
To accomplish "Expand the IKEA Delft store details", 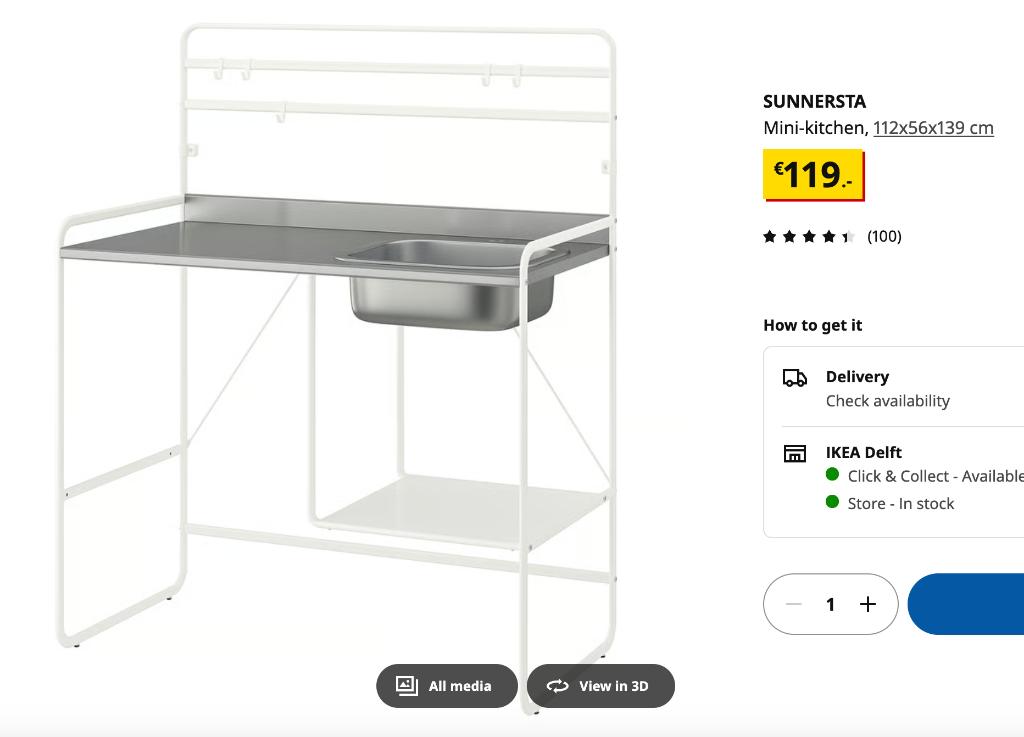I will pos(864,452).
